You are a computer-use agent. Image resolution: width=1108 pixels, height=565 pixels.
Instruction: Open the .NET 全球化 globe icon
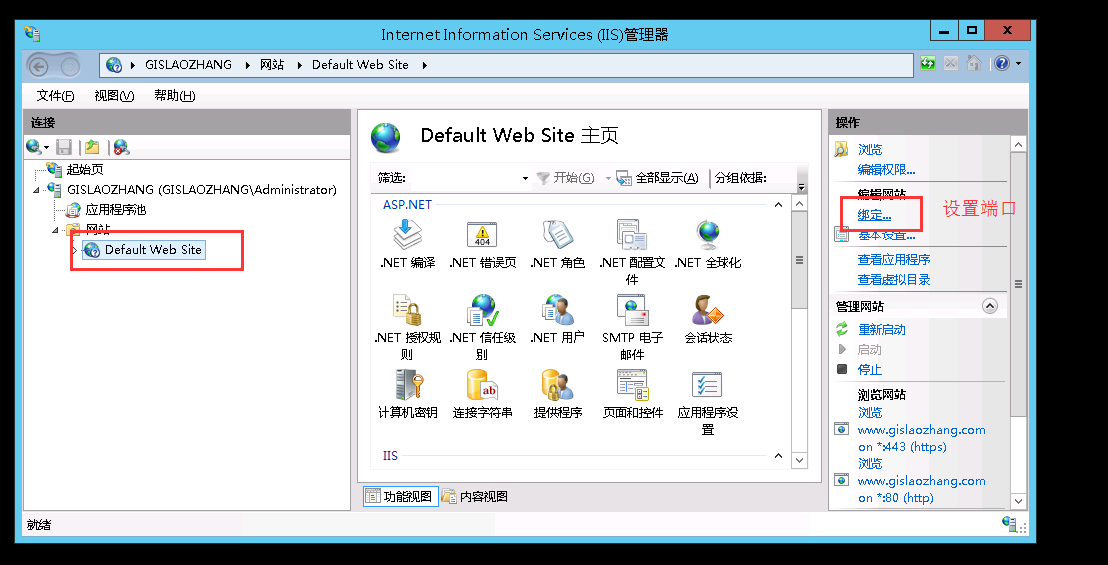pyautogui.click(x=708, y=235)
